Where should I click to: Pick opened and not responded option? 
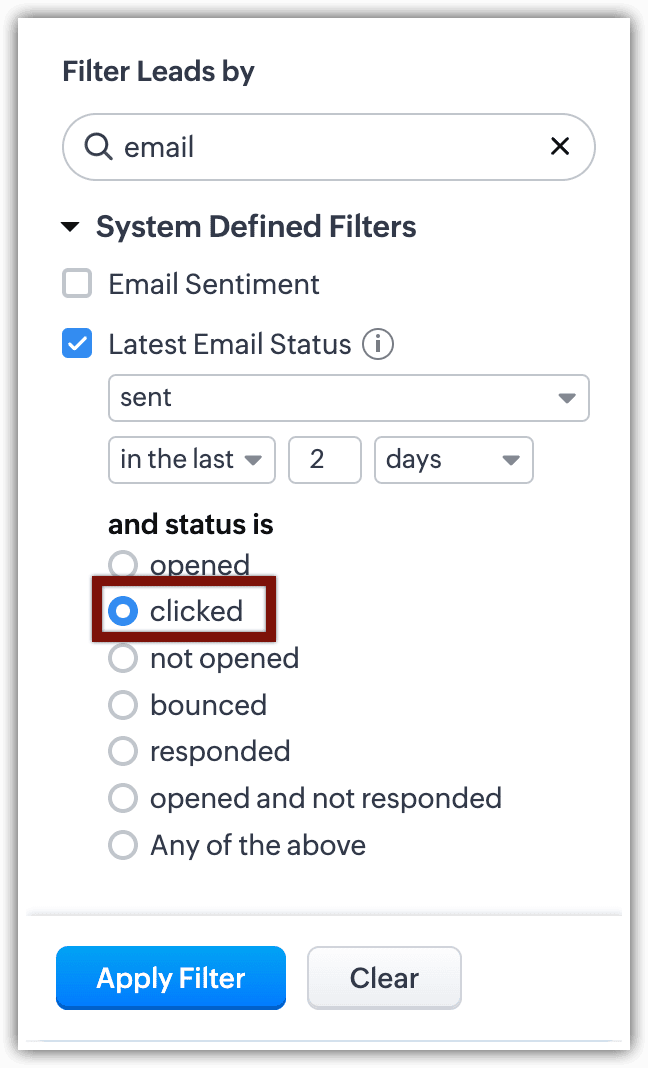coord(123,798)
